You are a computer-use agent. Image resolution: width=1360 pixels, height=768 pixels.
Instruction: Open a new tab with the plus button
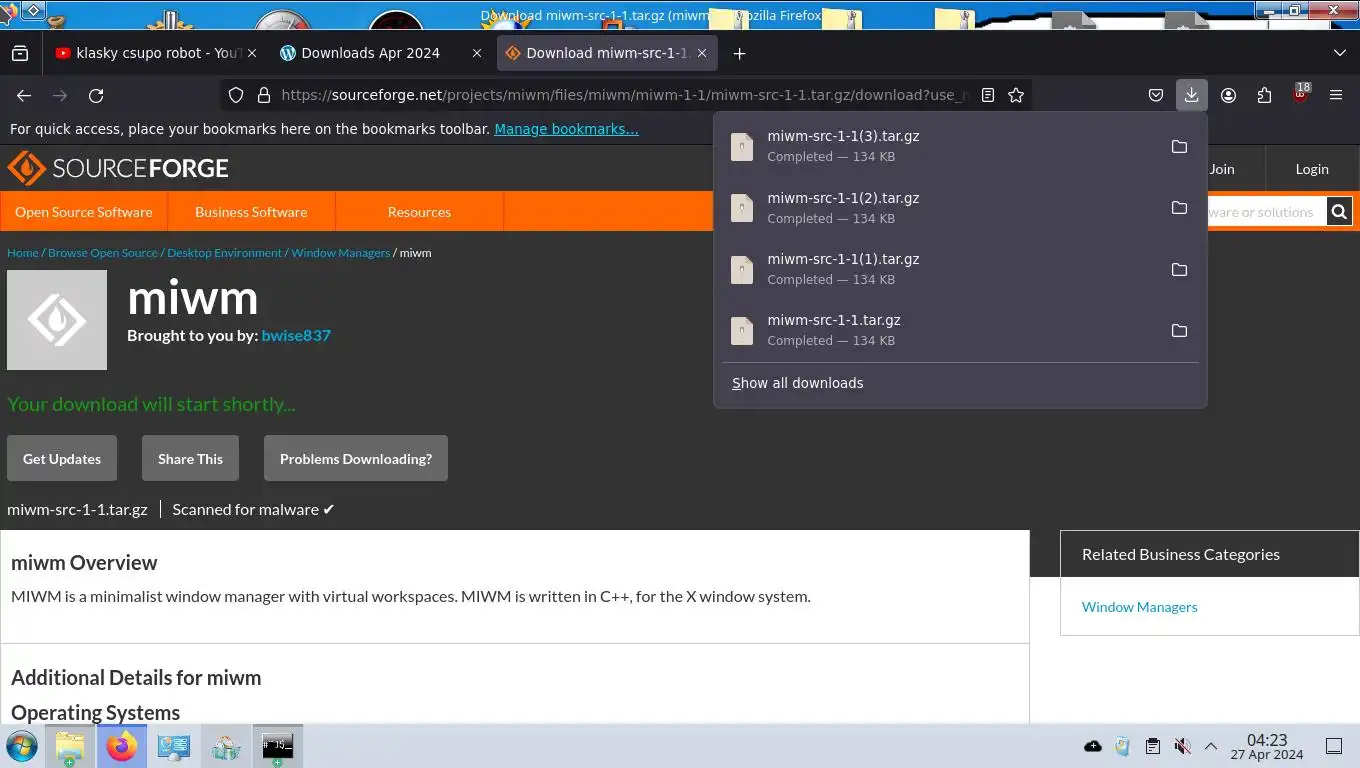click(x=739, y=53)
